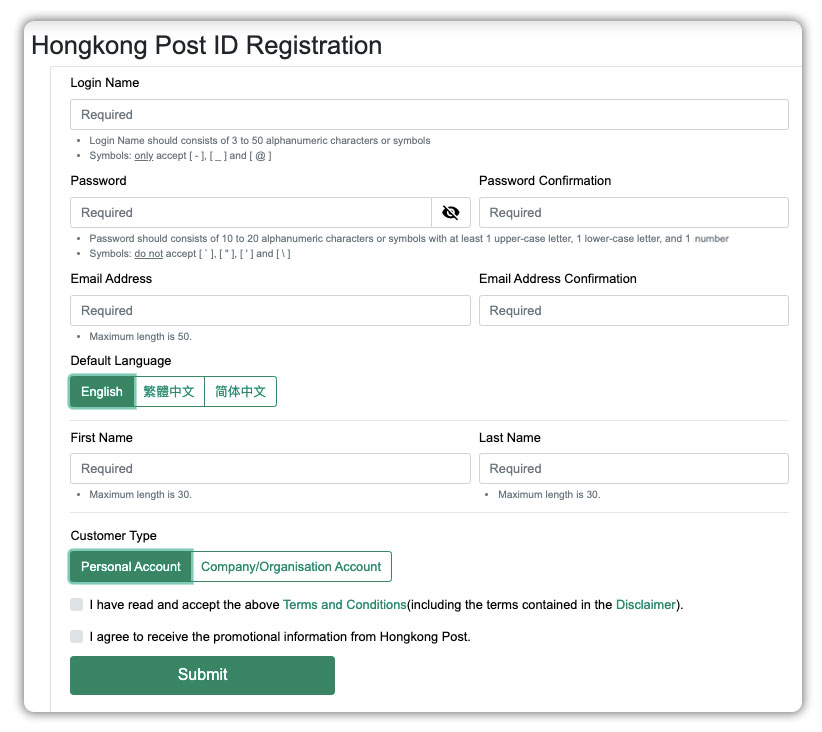Click the Customer Type label
The height and width of the screenshot is (732, 822).
[x=114, y=536]
